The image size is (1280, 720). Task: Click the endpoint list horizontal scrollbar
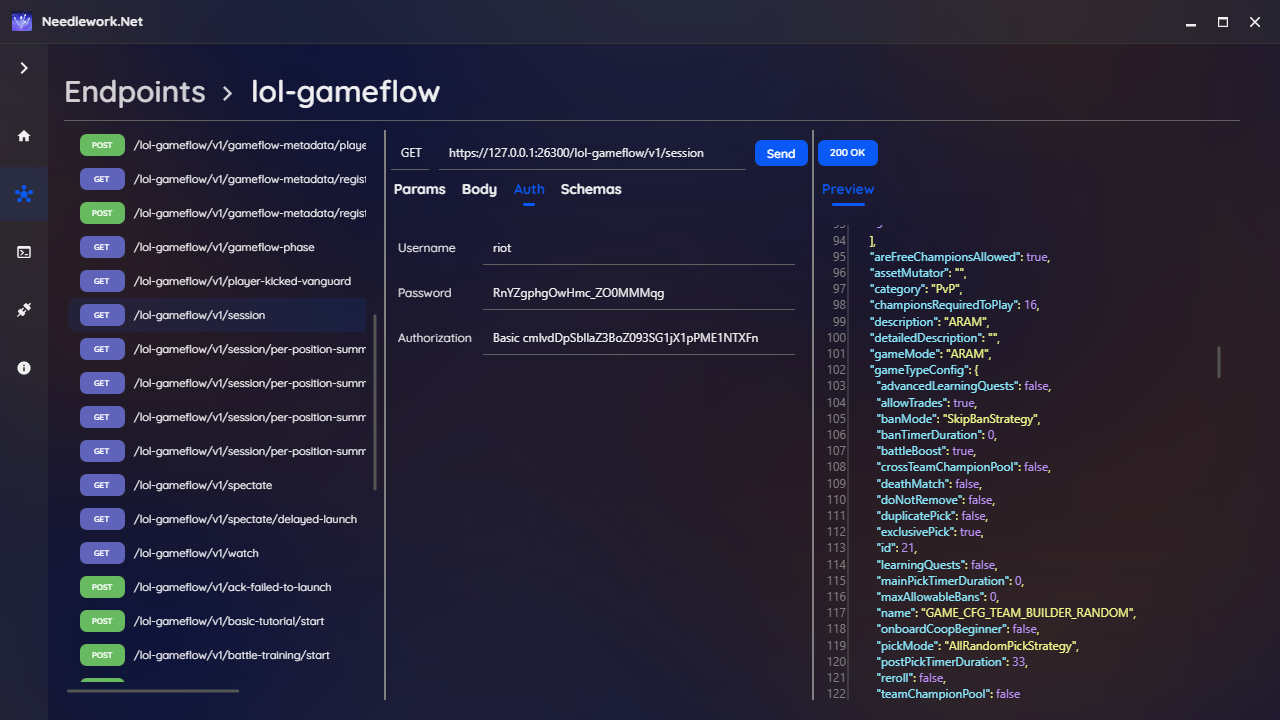[152, 690]
